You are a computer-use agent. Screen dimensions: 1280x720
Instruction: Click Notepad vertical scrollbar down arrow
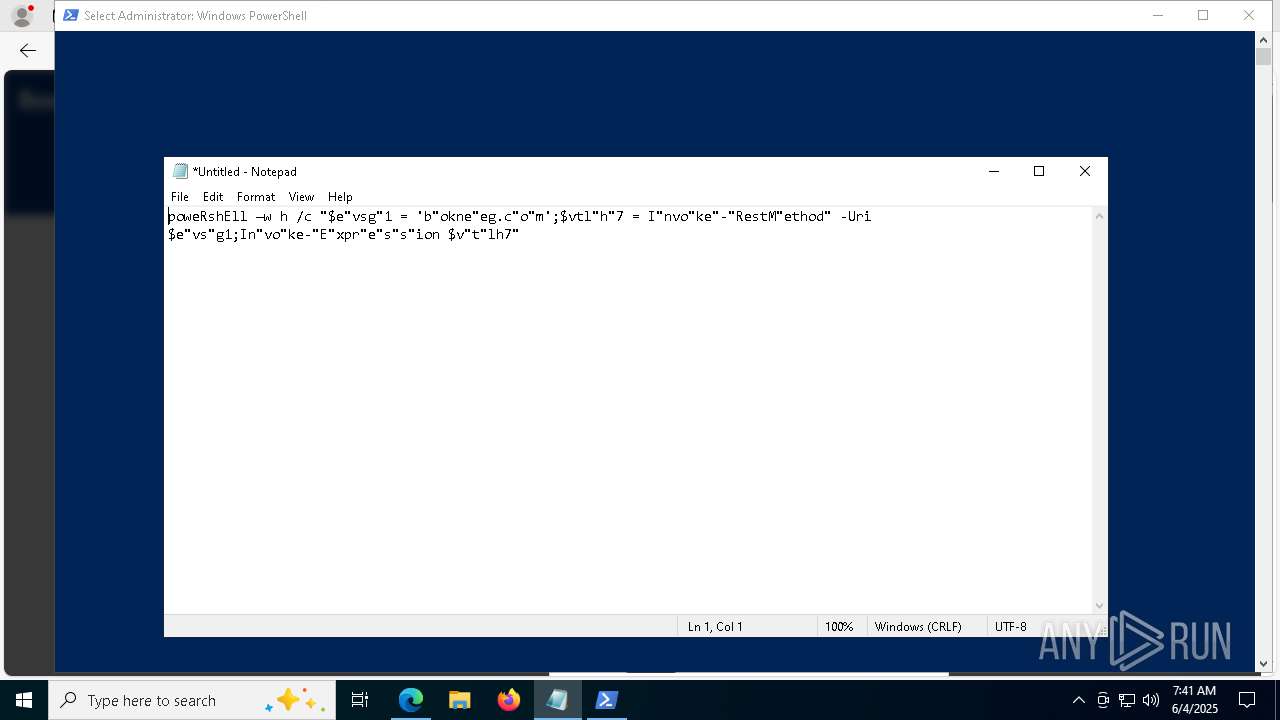coord(1100,605)
